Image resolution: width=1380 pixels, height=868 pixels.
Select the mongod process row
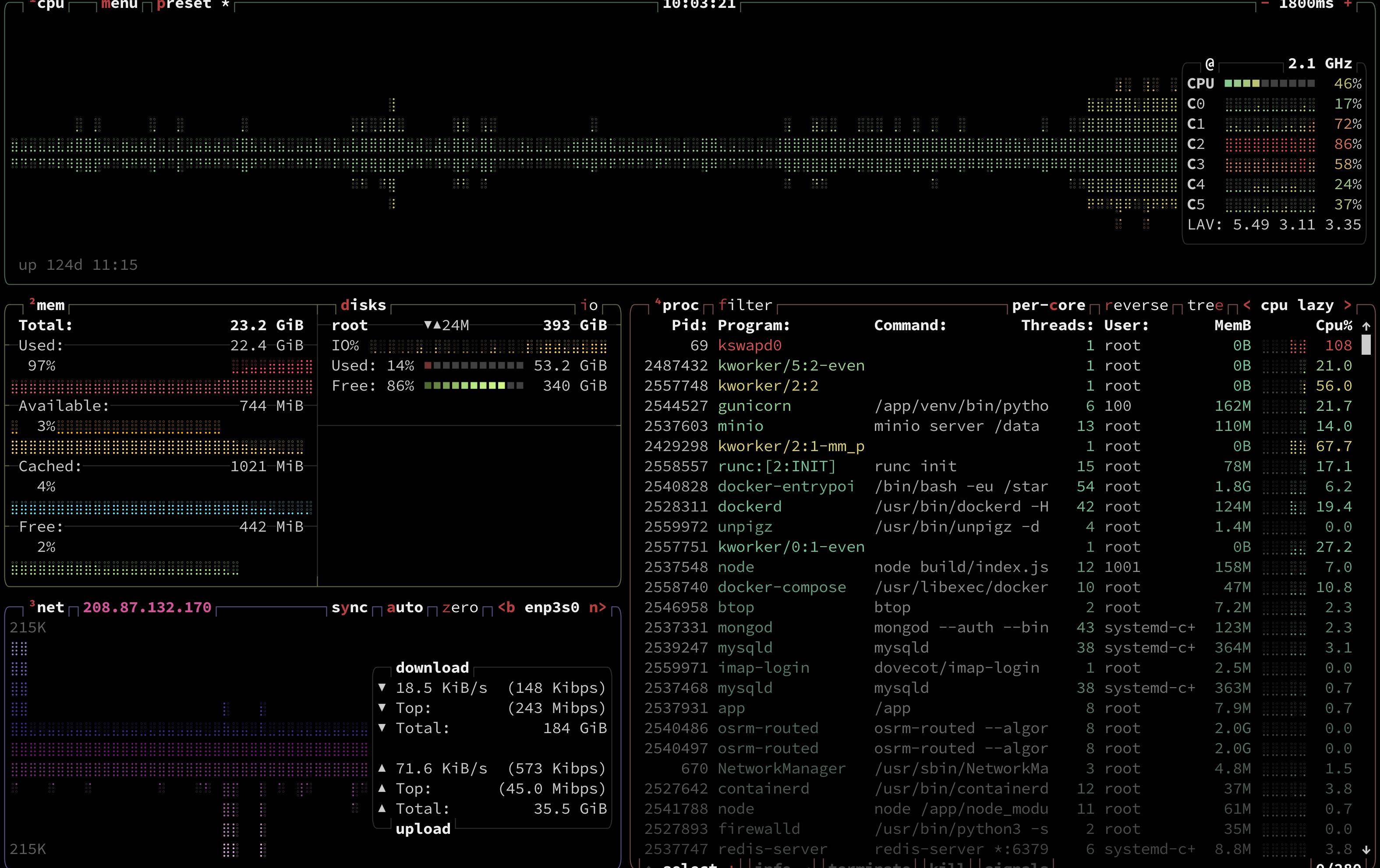pyautogui.click(x=998, y=628)
